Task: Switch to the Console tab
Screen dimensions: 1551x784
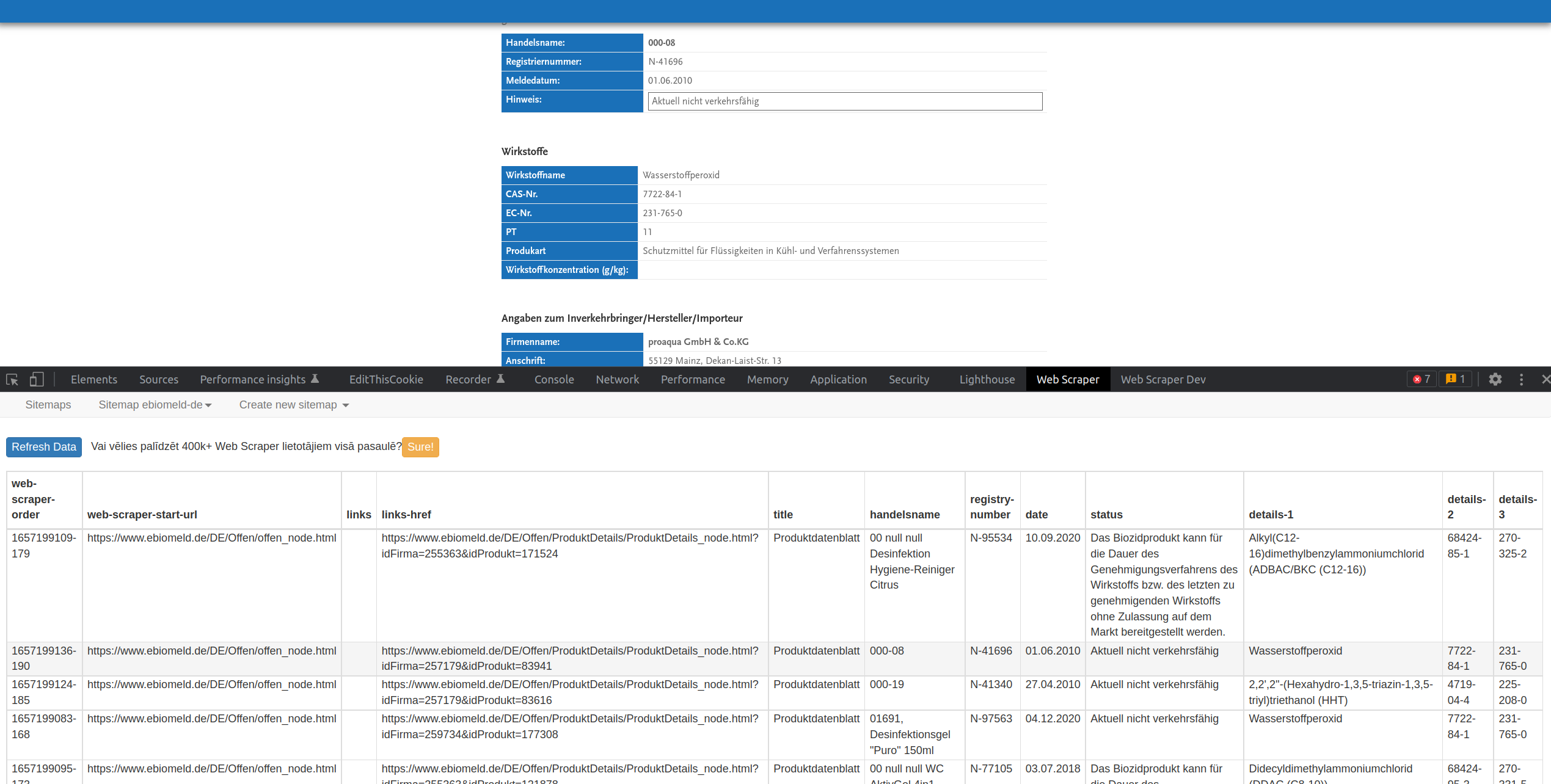Action: (553, 380)
